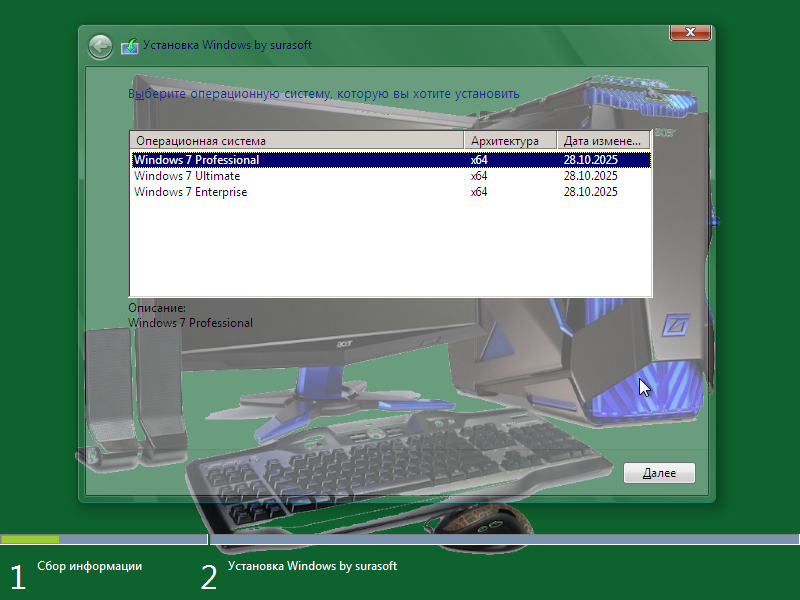Select Windows 7 Ultimate edition
Image resolution: width=800 pixels, height=600 pixels.
187,176
